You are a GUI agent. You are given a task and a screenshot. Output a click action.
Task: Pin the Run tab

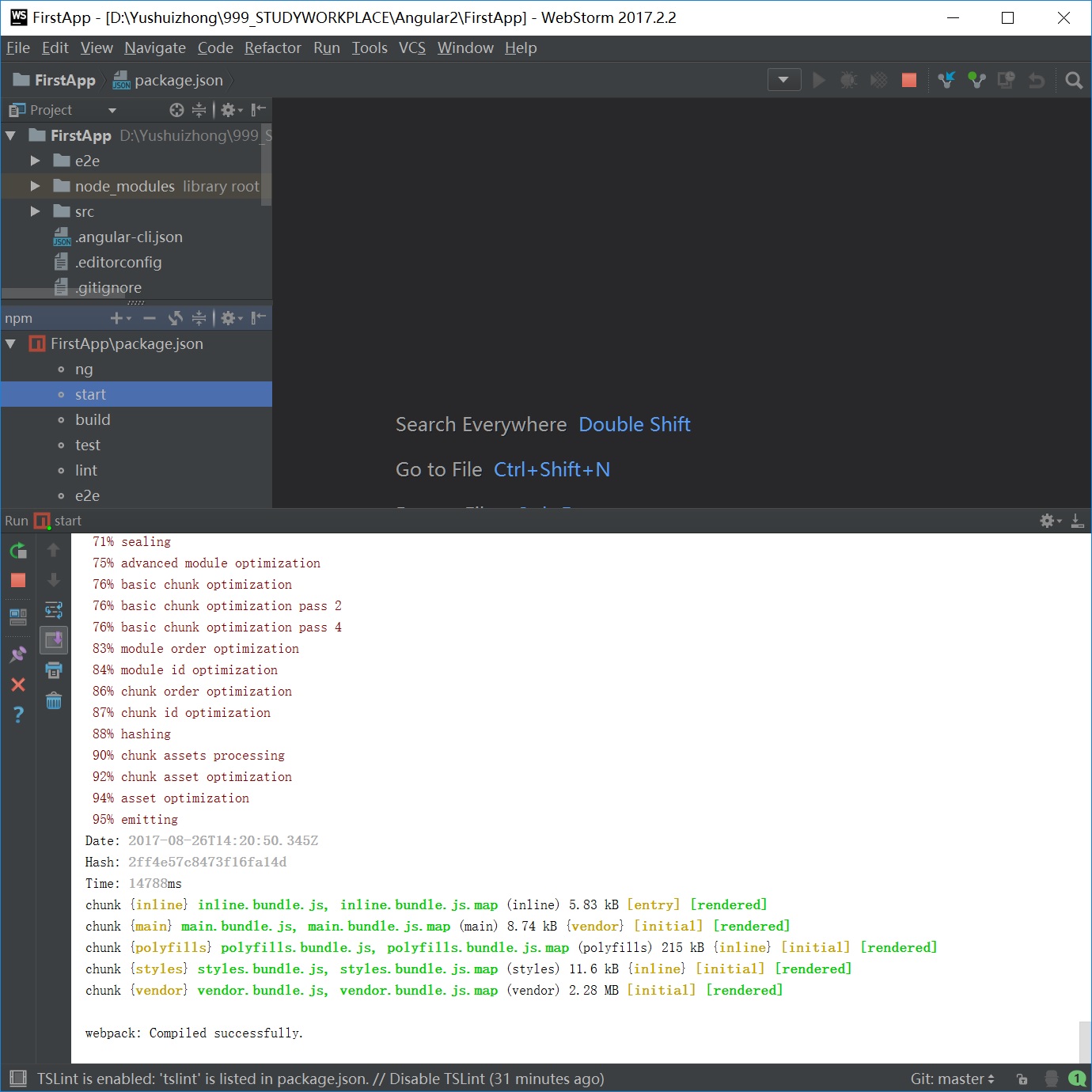pos(18,654)
